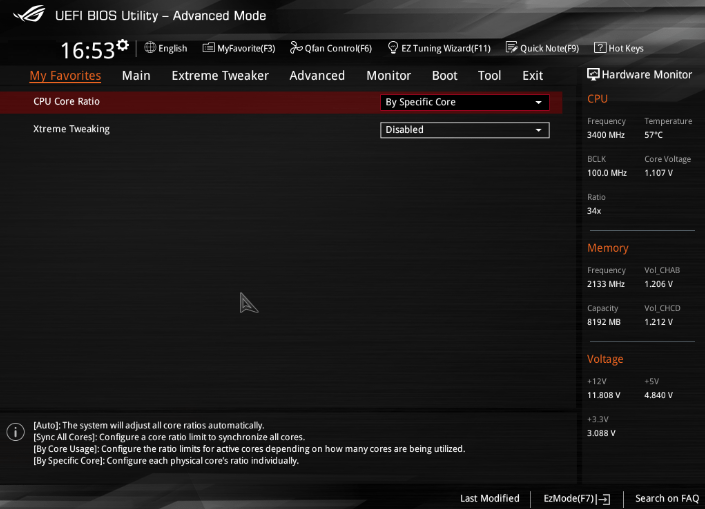Click the Vol_CHCD 1.212 V value

click(658, 322)
